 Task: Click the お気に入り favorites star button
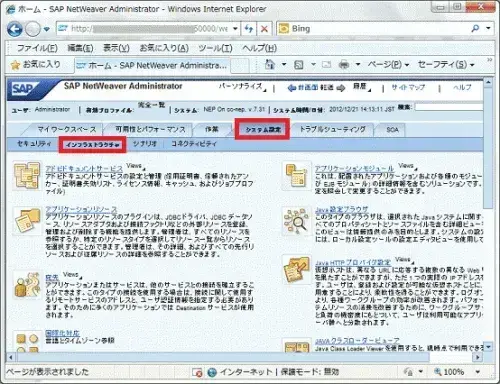[35, 65]
